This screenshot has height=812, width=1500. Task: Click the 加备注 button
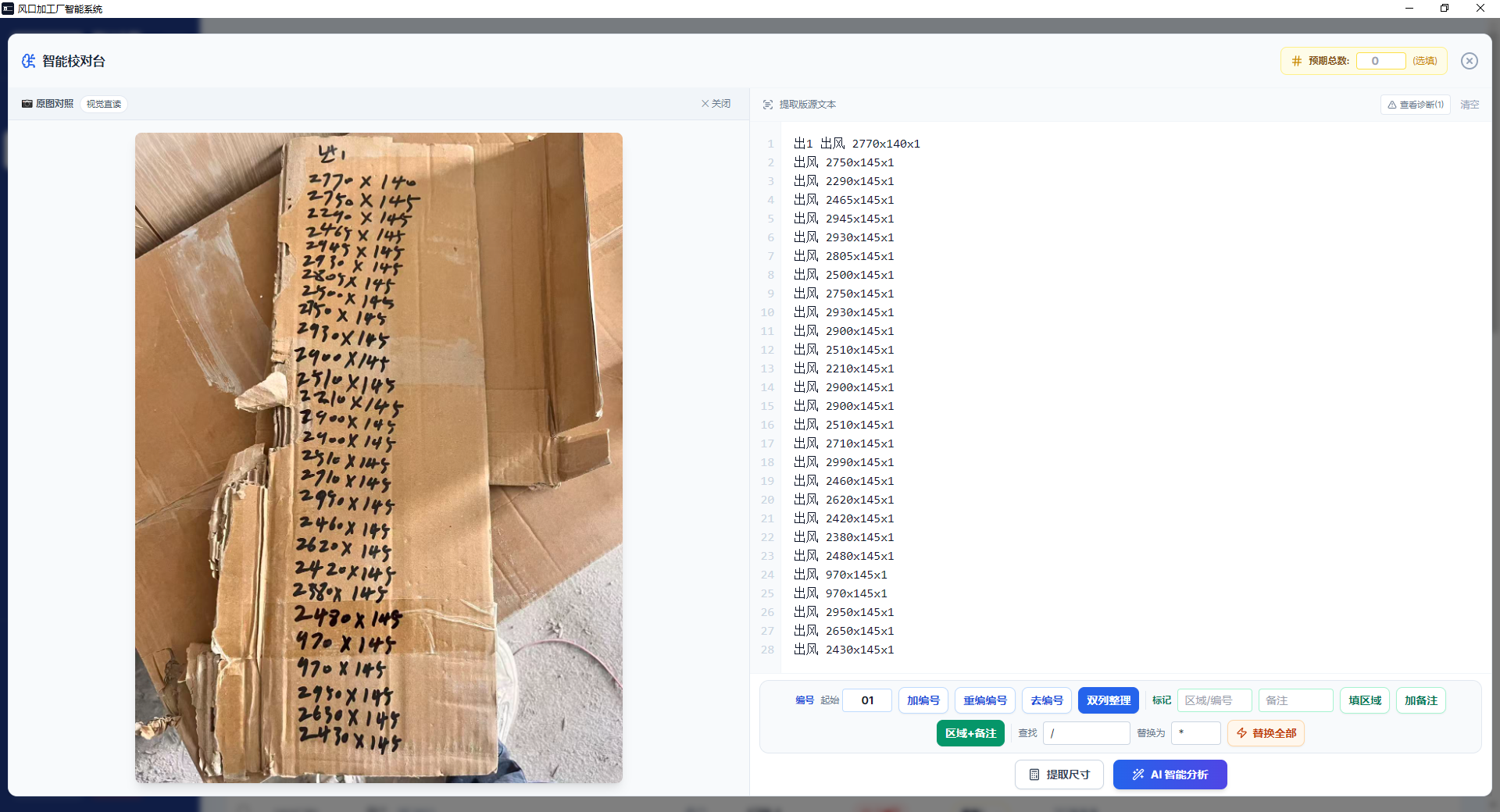pos(1421,700)
